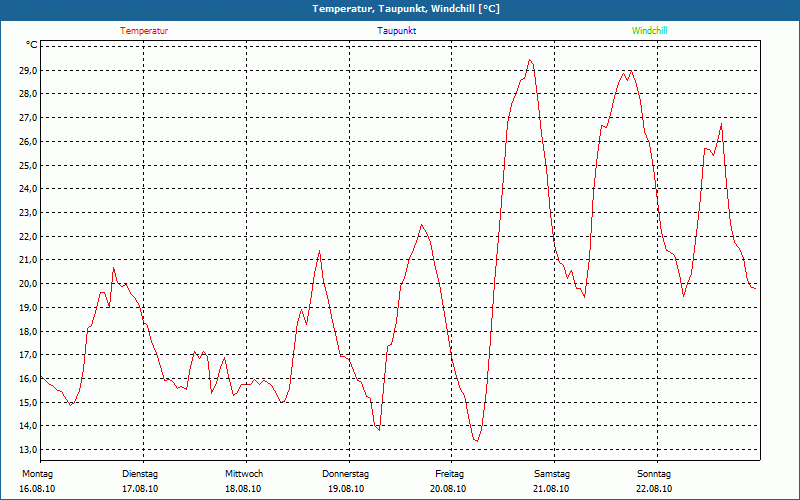Select the 20,0 value on the y-axis
The width and height of the screenshot is (800, 500).
(x=29, y=284)
